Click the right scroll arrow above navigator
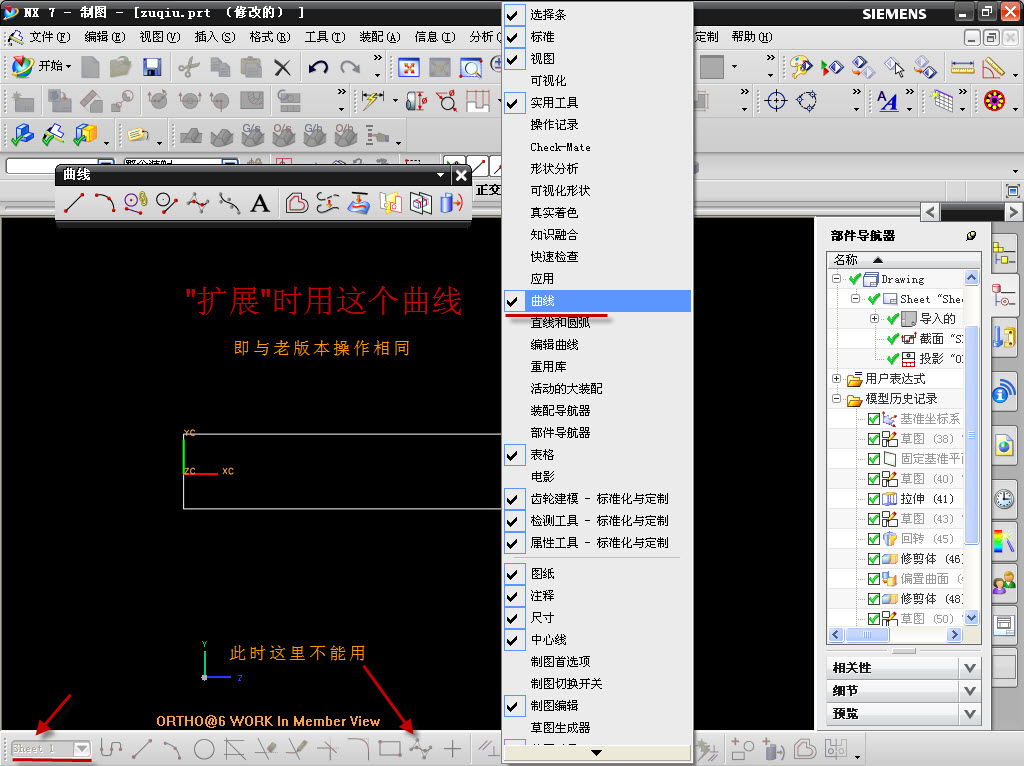 click(1013, 212)
